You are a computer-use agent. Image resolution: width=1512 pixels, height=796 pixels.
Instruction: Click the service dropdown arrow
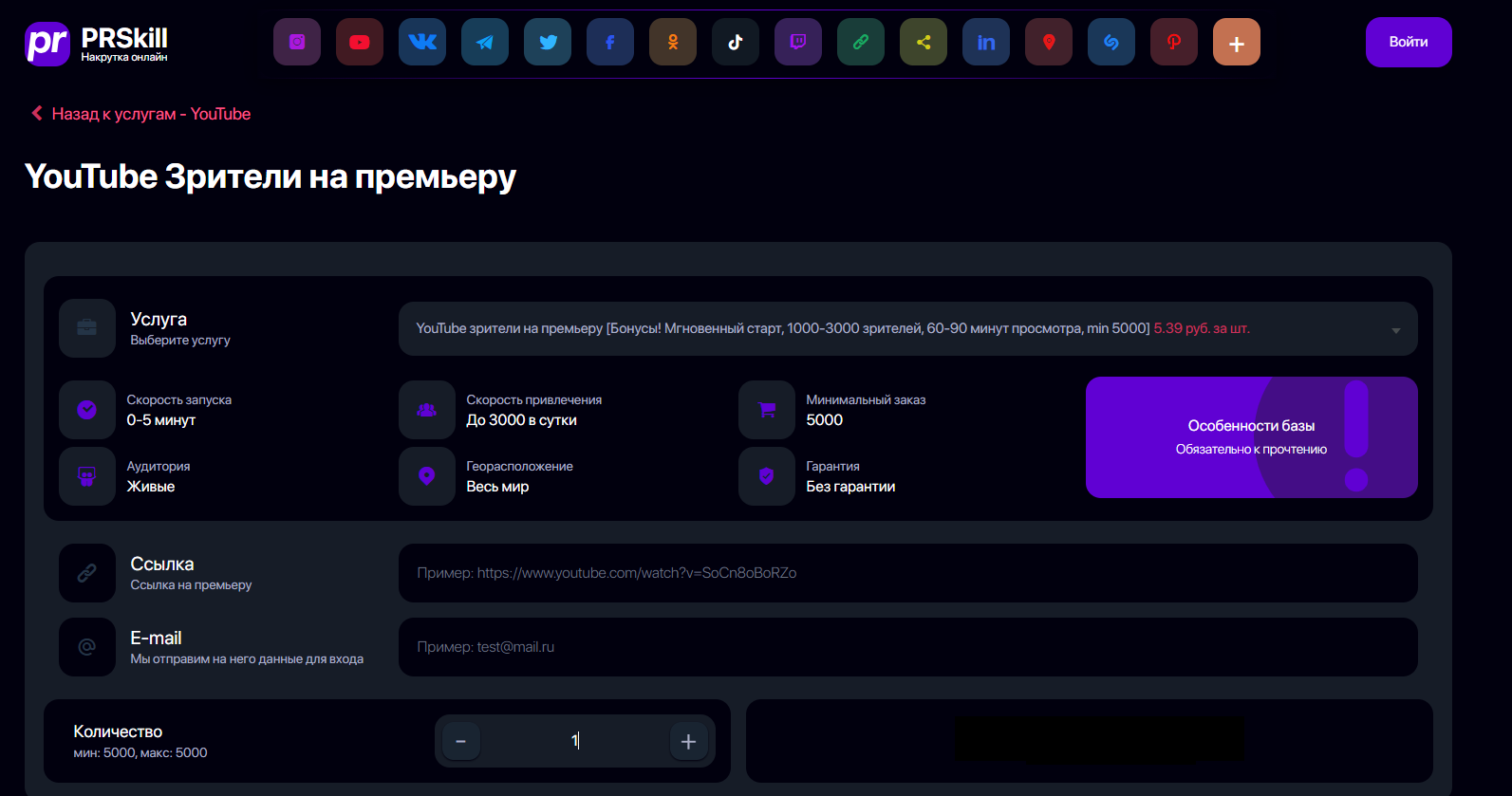(1396, 330)
